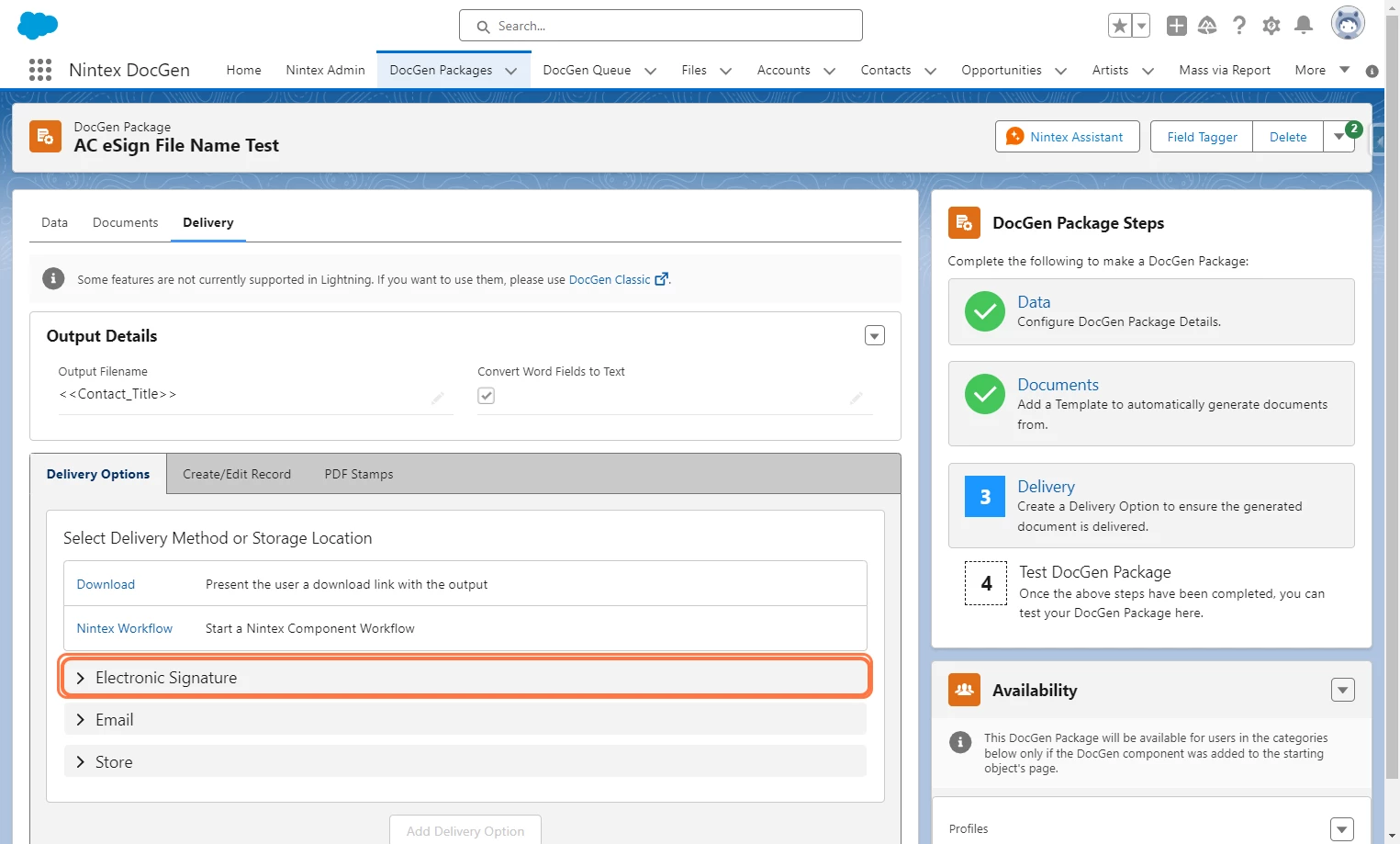
Task: Open the DocGen Classic link
Action: coord(618,279)
